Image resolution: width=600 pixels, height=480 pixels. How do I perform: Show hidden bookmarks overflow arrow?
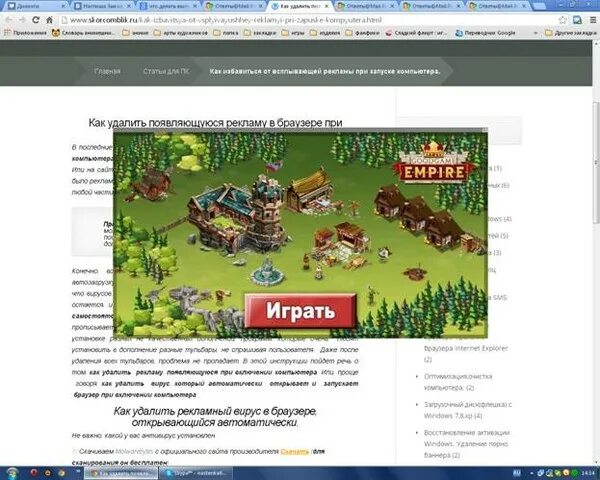point(535,33)
